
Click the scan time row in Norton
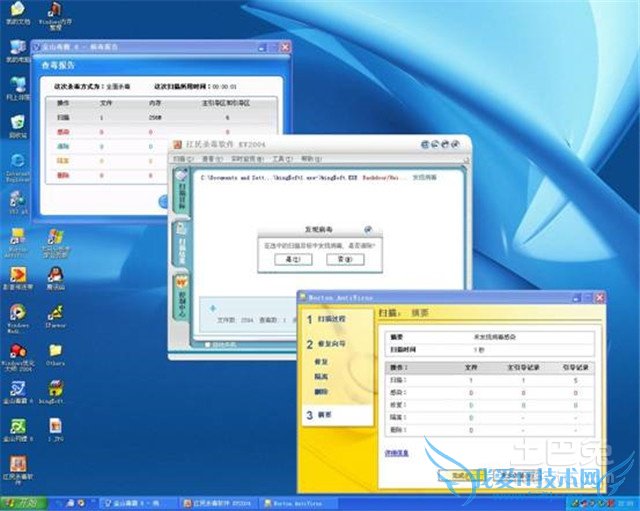[490, 350]
